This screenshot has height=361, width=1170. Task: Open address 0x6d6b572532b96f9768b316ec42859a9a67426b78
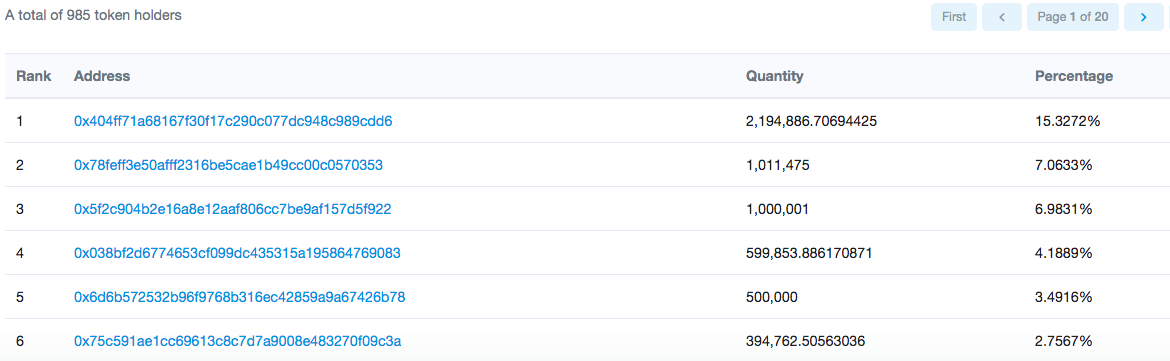[x=240, y=298]
